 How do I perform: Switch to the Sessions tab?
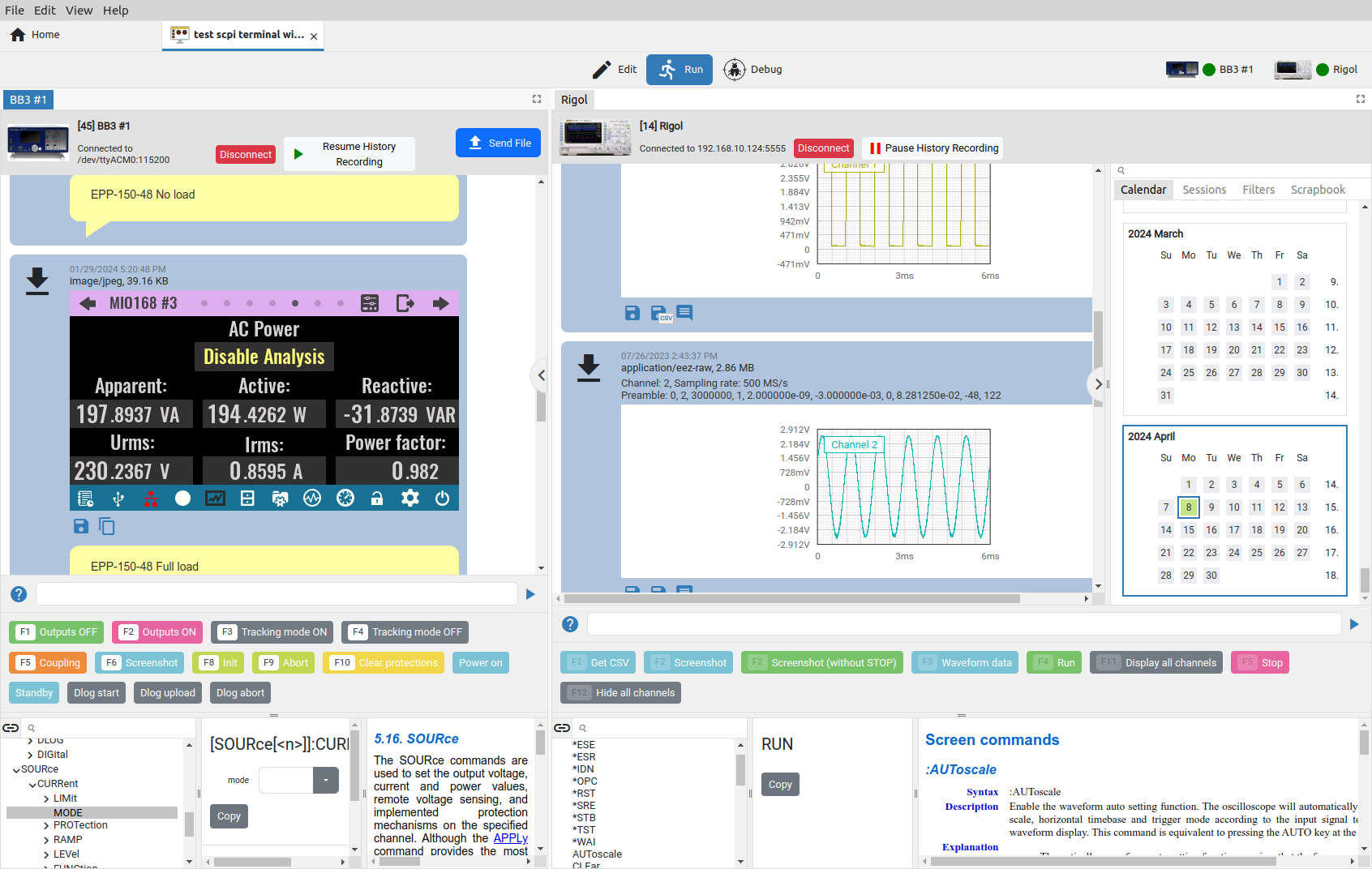tap(1204, 190)
